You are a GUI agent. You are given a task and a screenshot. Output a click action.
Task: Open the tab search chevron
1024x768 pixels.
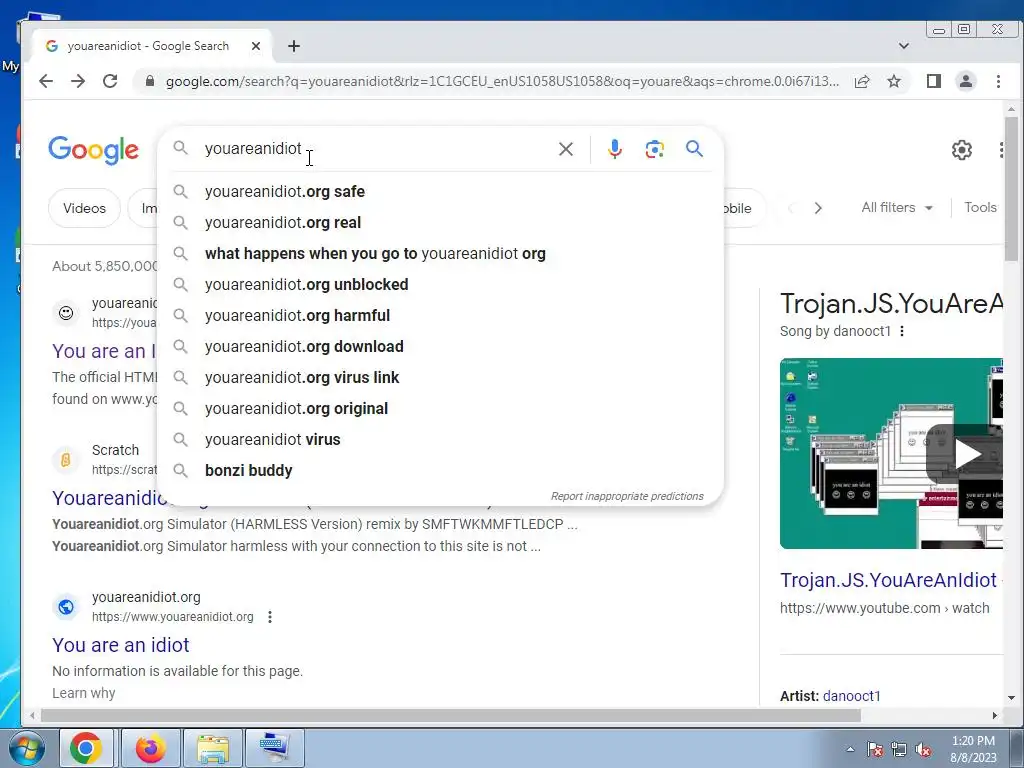pyautogui.click(x=904, y=46)
